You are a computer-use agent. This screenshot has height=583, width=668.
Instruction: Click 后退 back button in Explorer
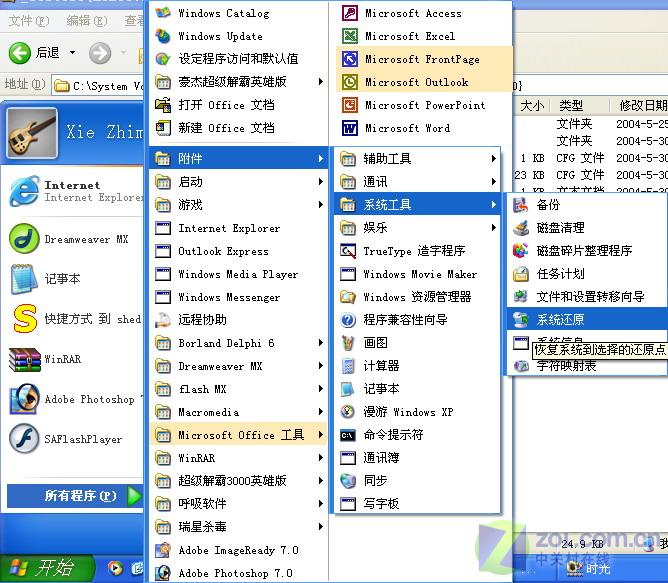[x=35, y=53]
